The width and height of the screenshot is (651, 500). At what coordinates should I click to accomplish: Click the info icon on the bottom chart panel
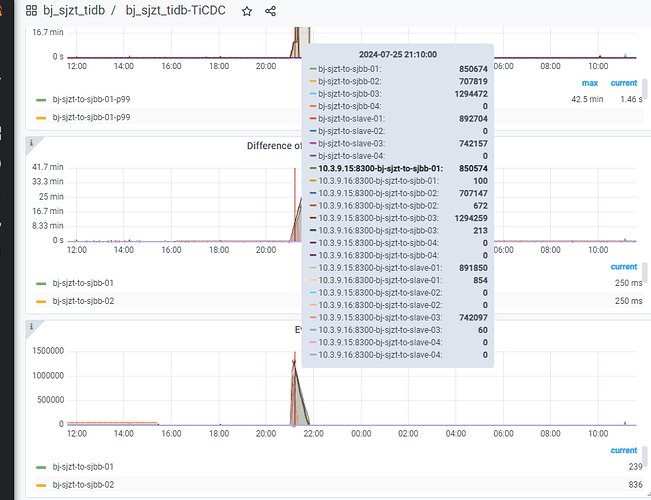(x=31, y=327)
